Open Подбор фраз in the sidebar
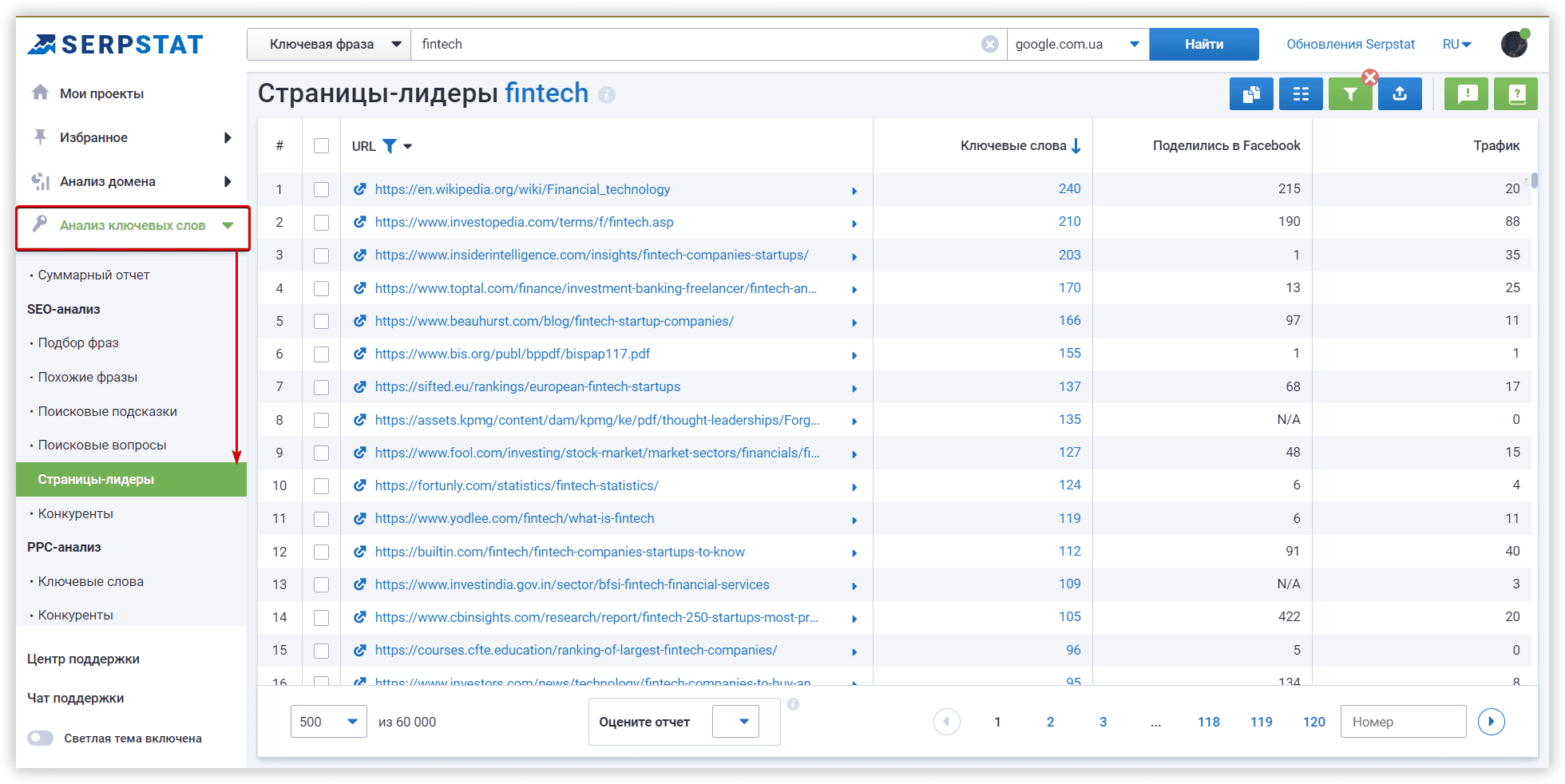The width and height of the screenshot is (1565, 784). 78,343
